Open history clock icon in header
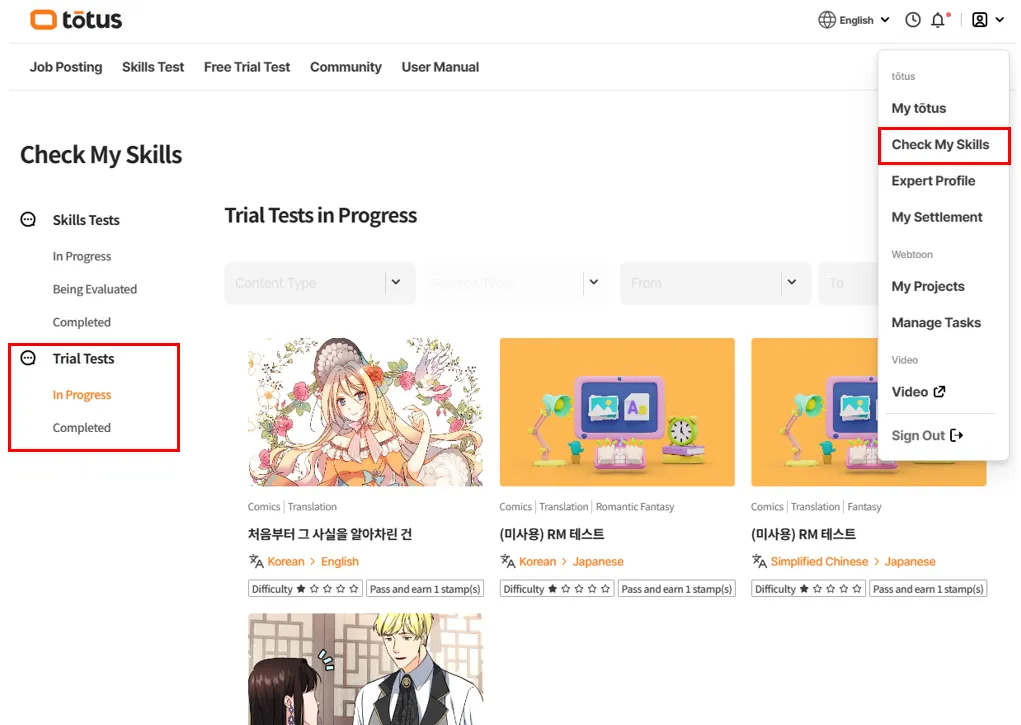Viewport: 1021px width, 725px height. tap(912, 20)
